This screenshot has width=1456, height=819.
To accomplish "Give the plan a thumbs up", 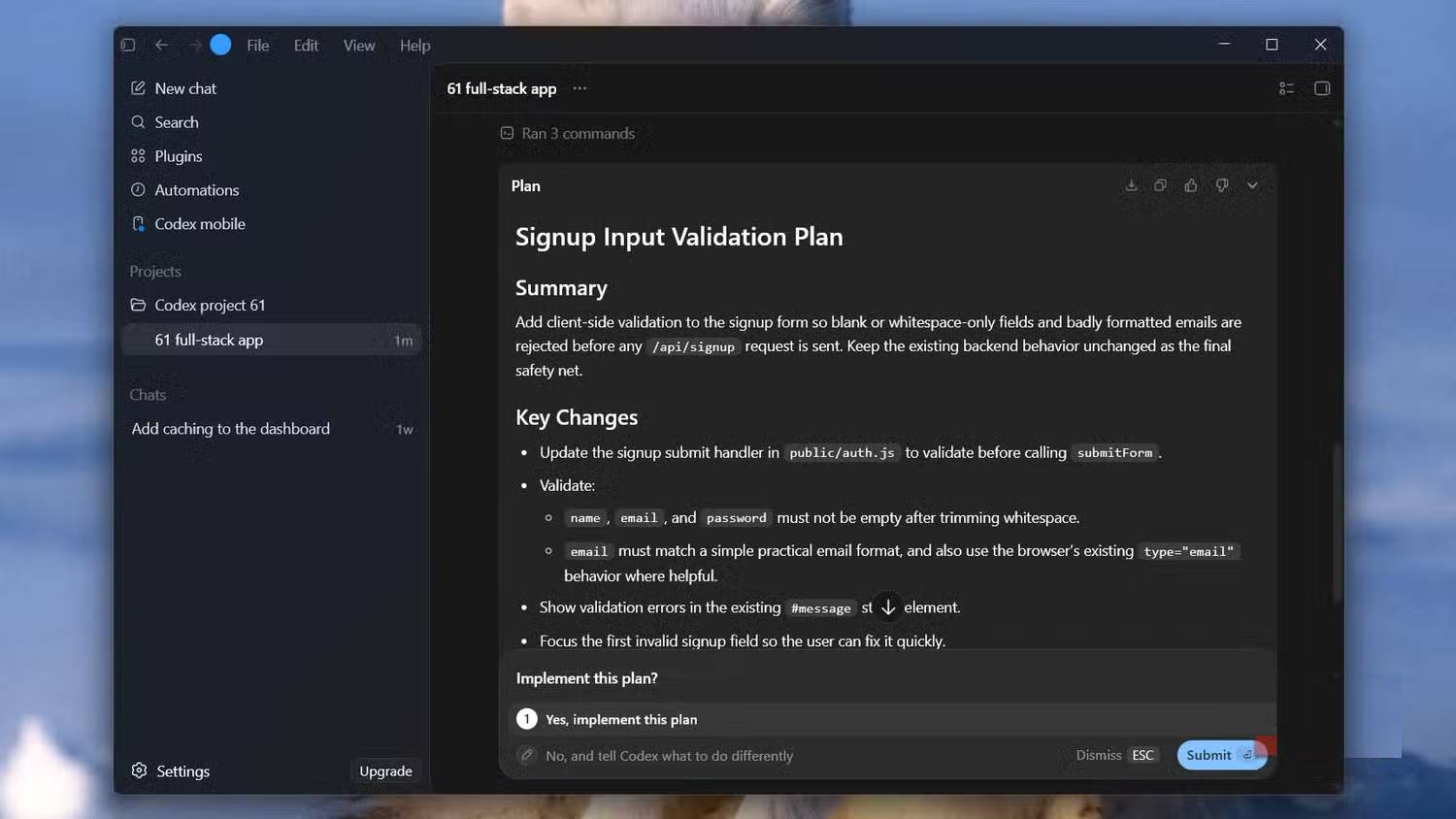I will (x=1191, y=185).
